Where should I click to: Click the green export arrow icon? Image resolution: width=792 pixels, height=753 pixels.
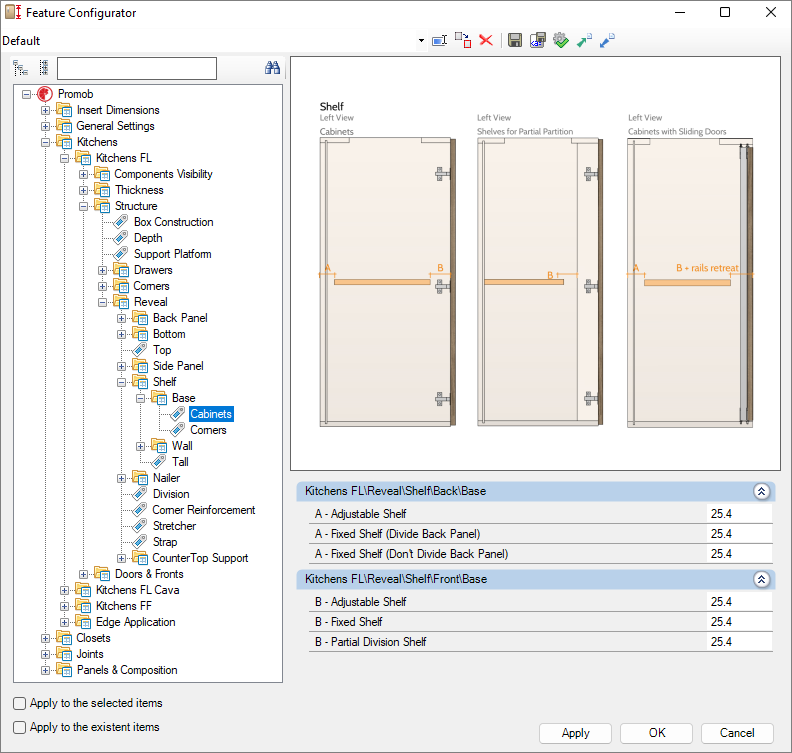584,40
